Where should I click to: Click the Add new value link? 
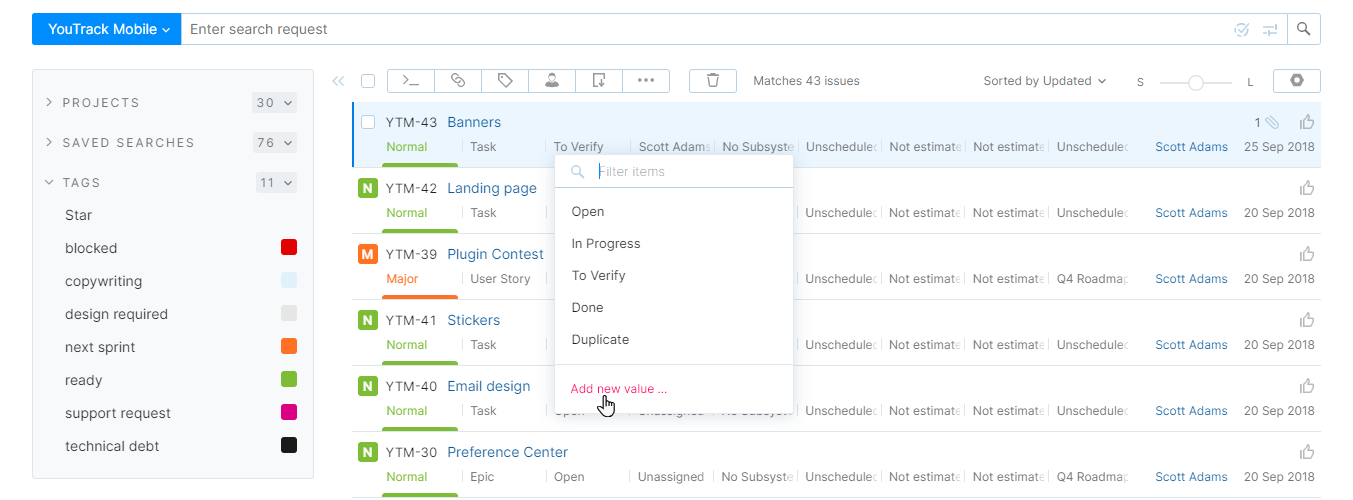click(618, 389)
